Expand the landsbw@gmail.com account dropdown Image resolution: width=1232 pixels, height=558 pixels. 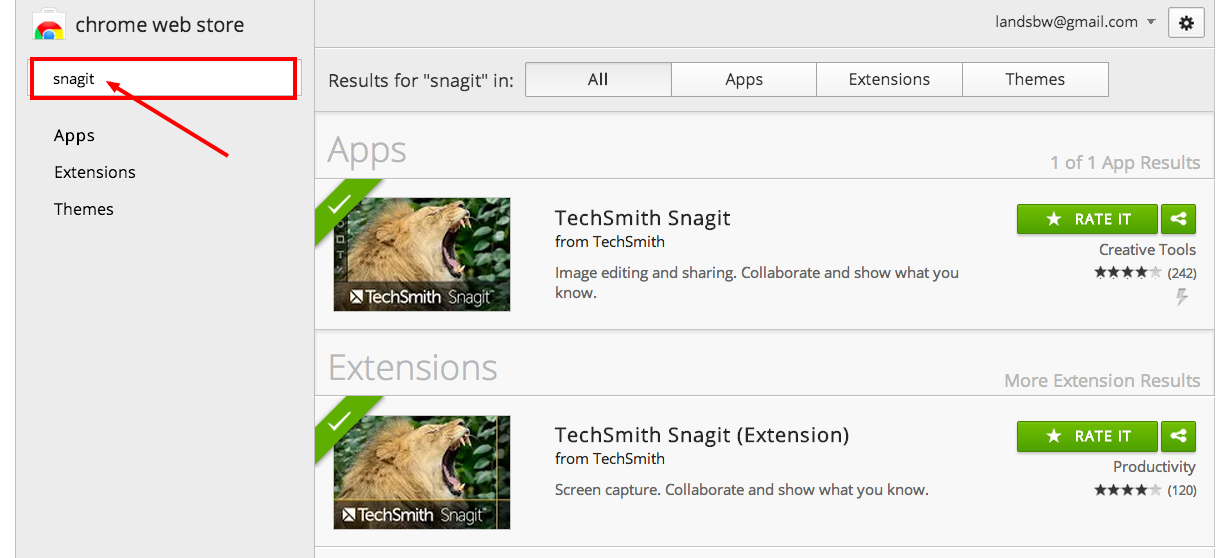pyautogui.click(x=1151, y=22)
